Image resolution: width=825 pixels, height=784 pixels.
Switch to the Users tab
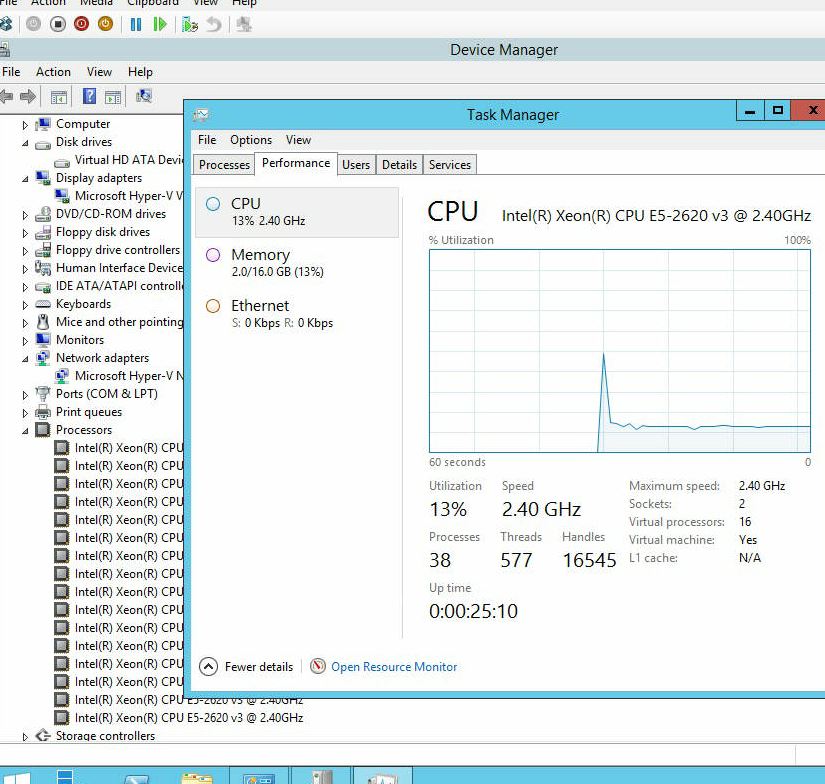356,165
